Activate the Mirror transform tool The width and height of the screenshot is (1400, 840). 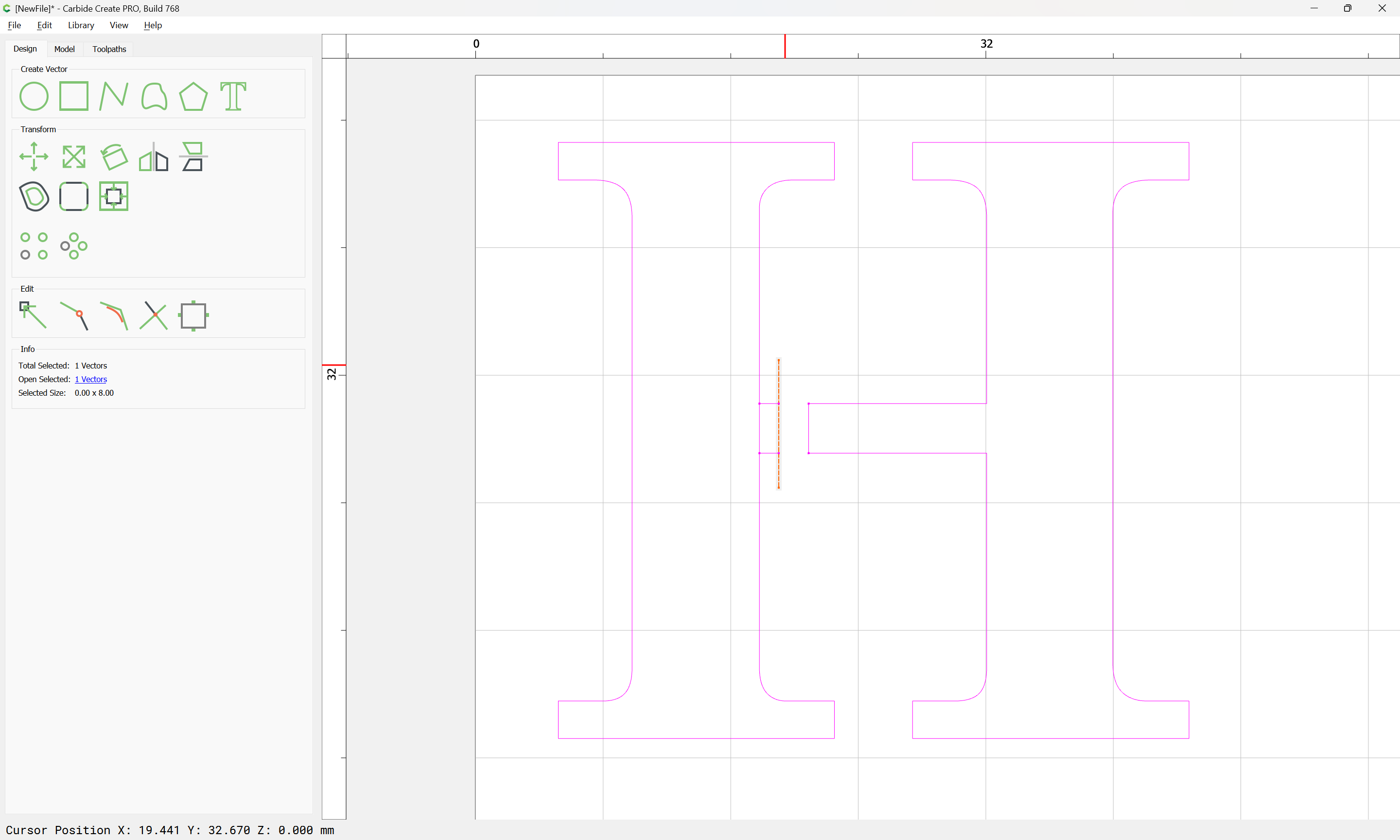154,157
